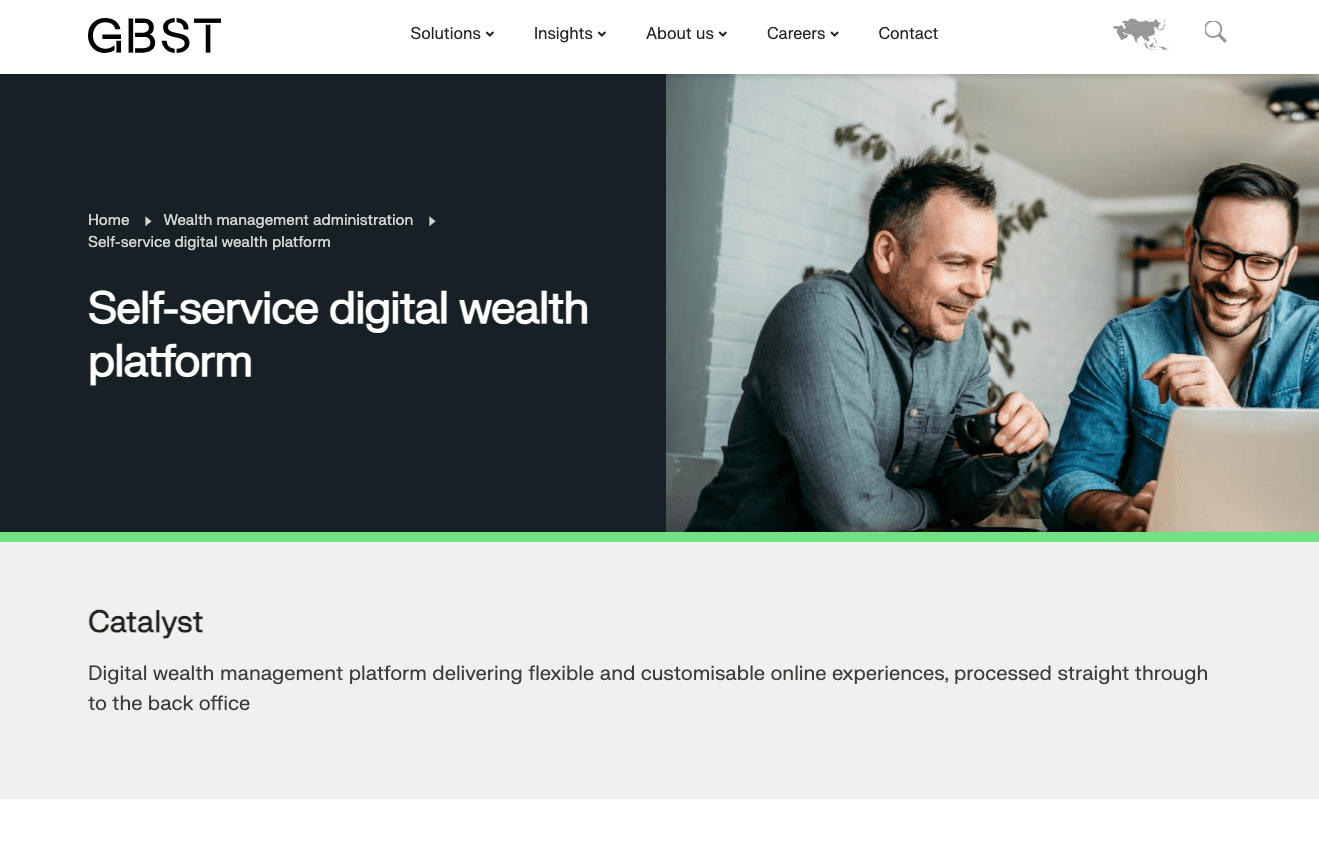The width and height of the screenshot is (1319, 862).
Task: Follow Wealth management administration breadcrumb link
Action: point(288,220)
